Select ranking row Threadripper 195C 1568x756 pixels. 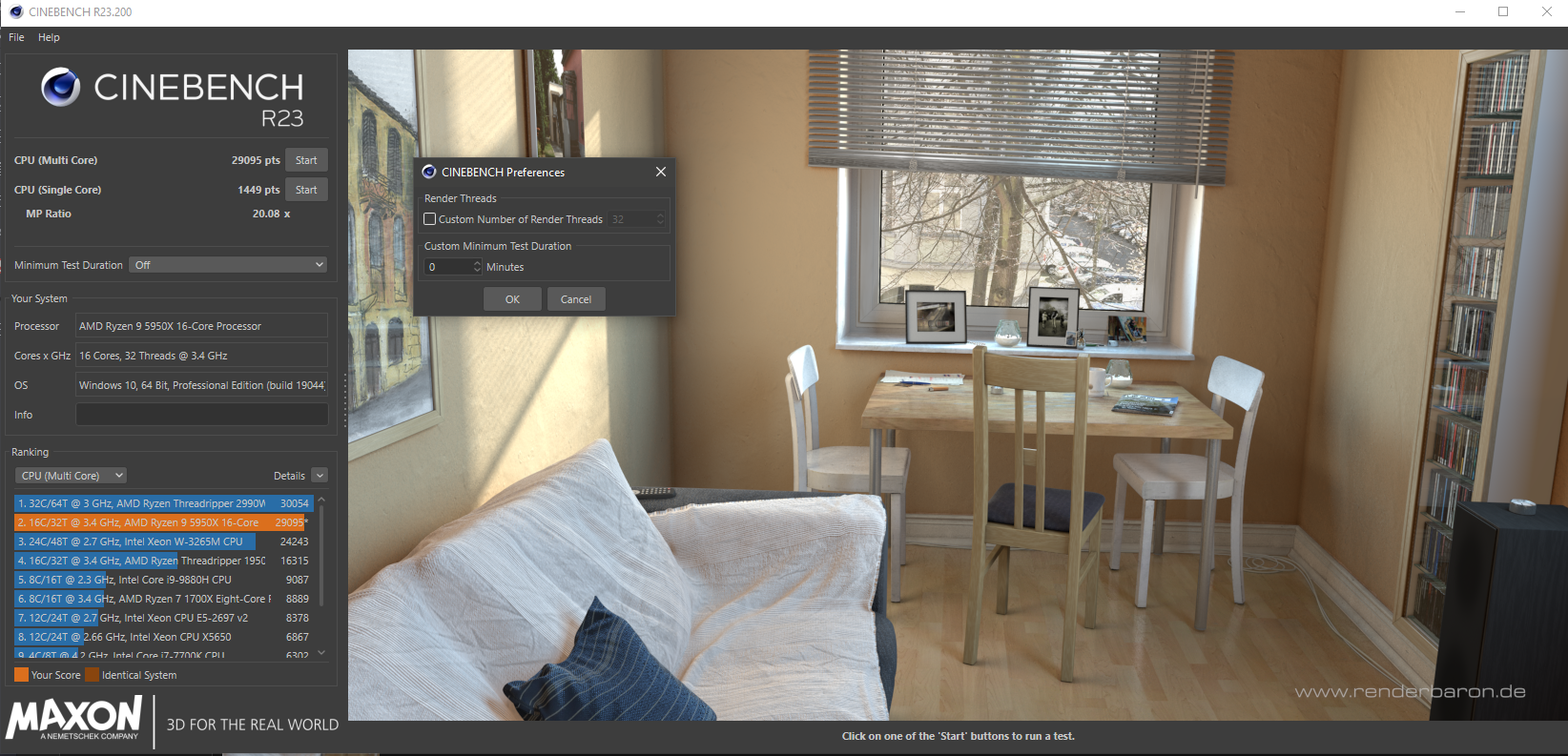click(164, 561)
